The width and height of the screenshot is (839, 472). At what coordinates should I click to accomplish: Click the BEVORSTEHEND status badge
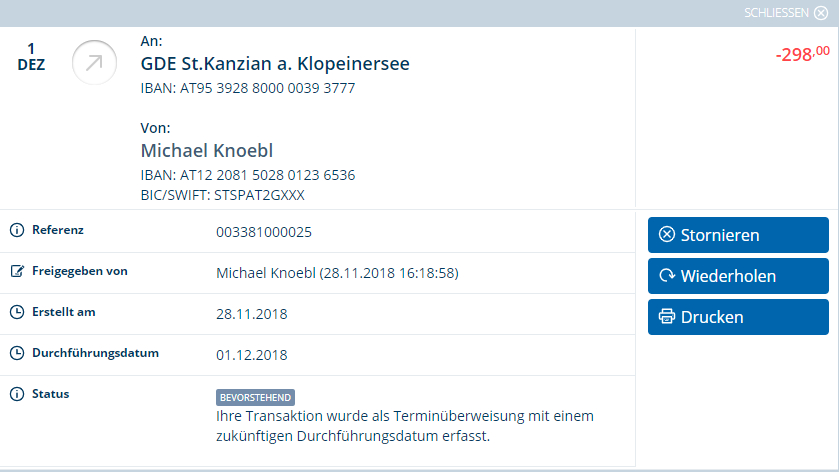click(x=255, y=398)
